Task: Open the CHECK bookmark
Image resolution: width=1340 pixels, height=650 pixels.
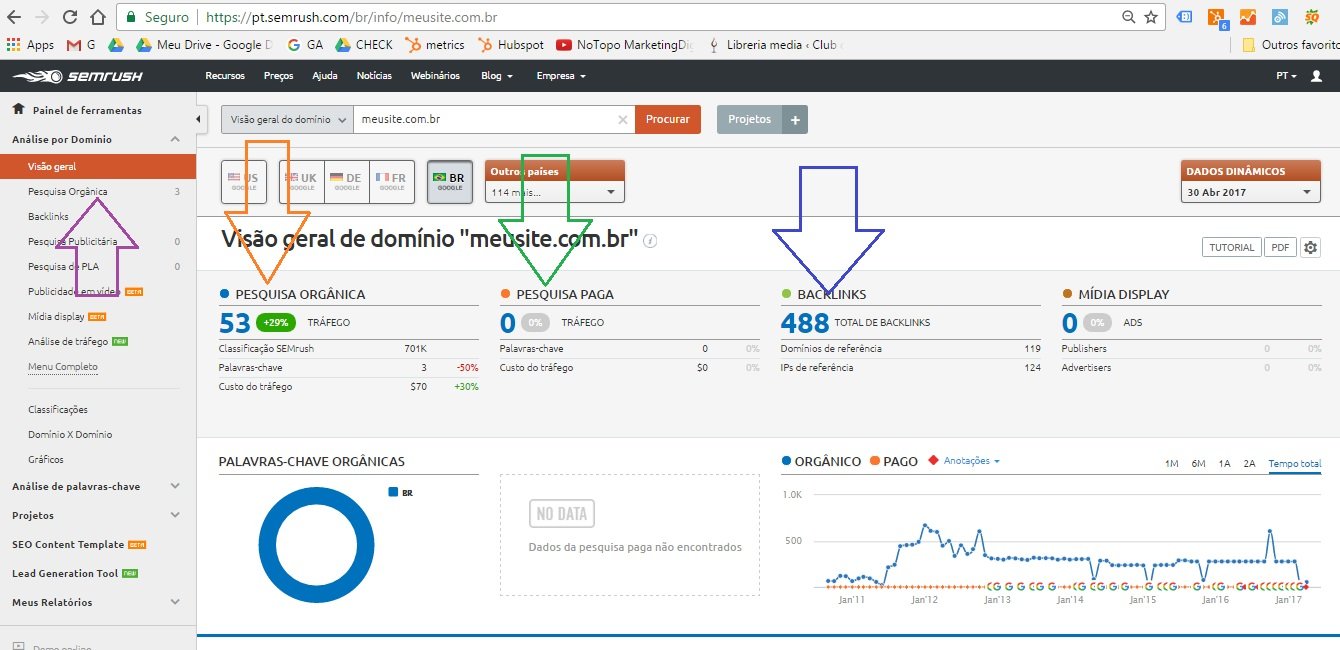Action: (x=364, y=44)
